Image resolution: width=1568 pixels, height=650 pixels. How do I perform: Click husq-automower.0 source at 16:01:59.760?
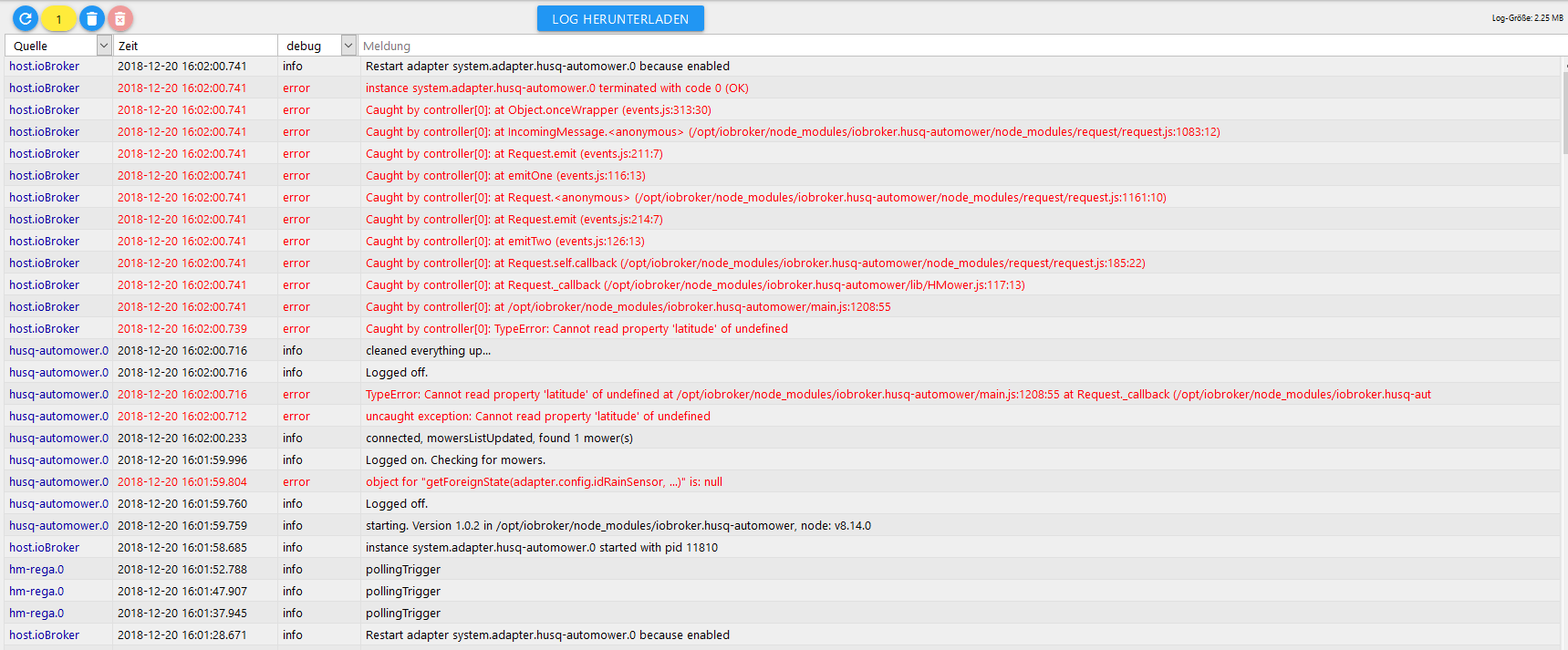pyautogui.click(x=58, y=504)
